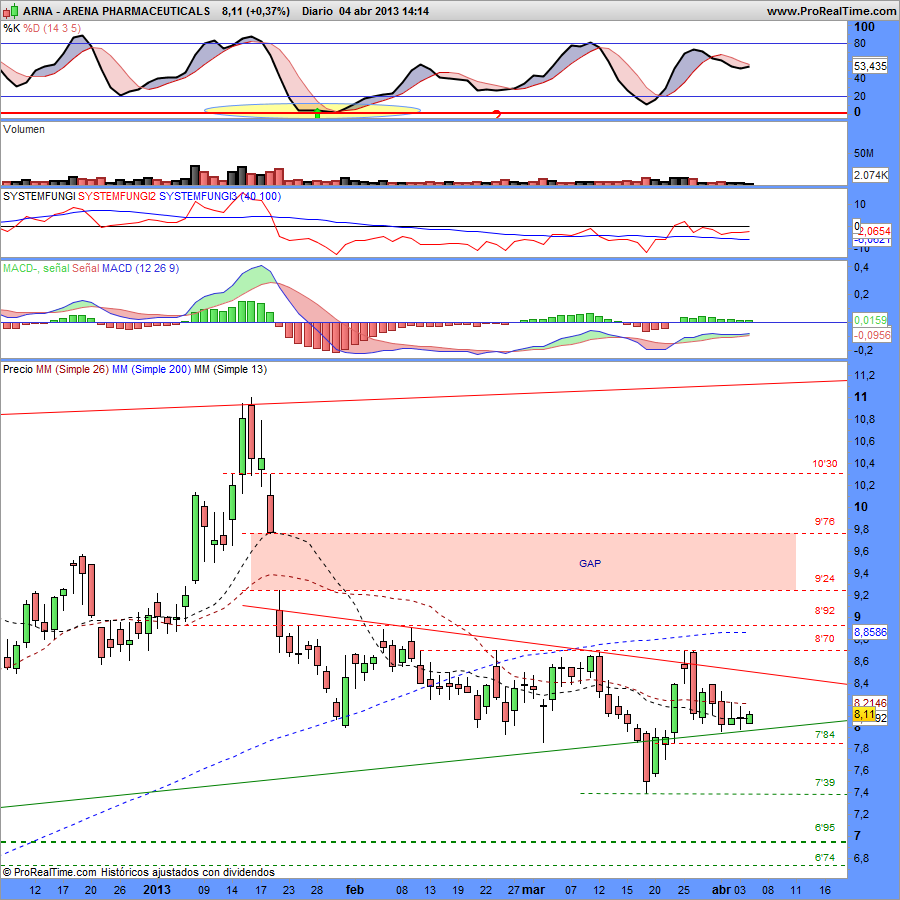This screenshot has height=900, width=900.
Task: Click the MM (Simple 200) average label
Action: click(x=151, y=369)
